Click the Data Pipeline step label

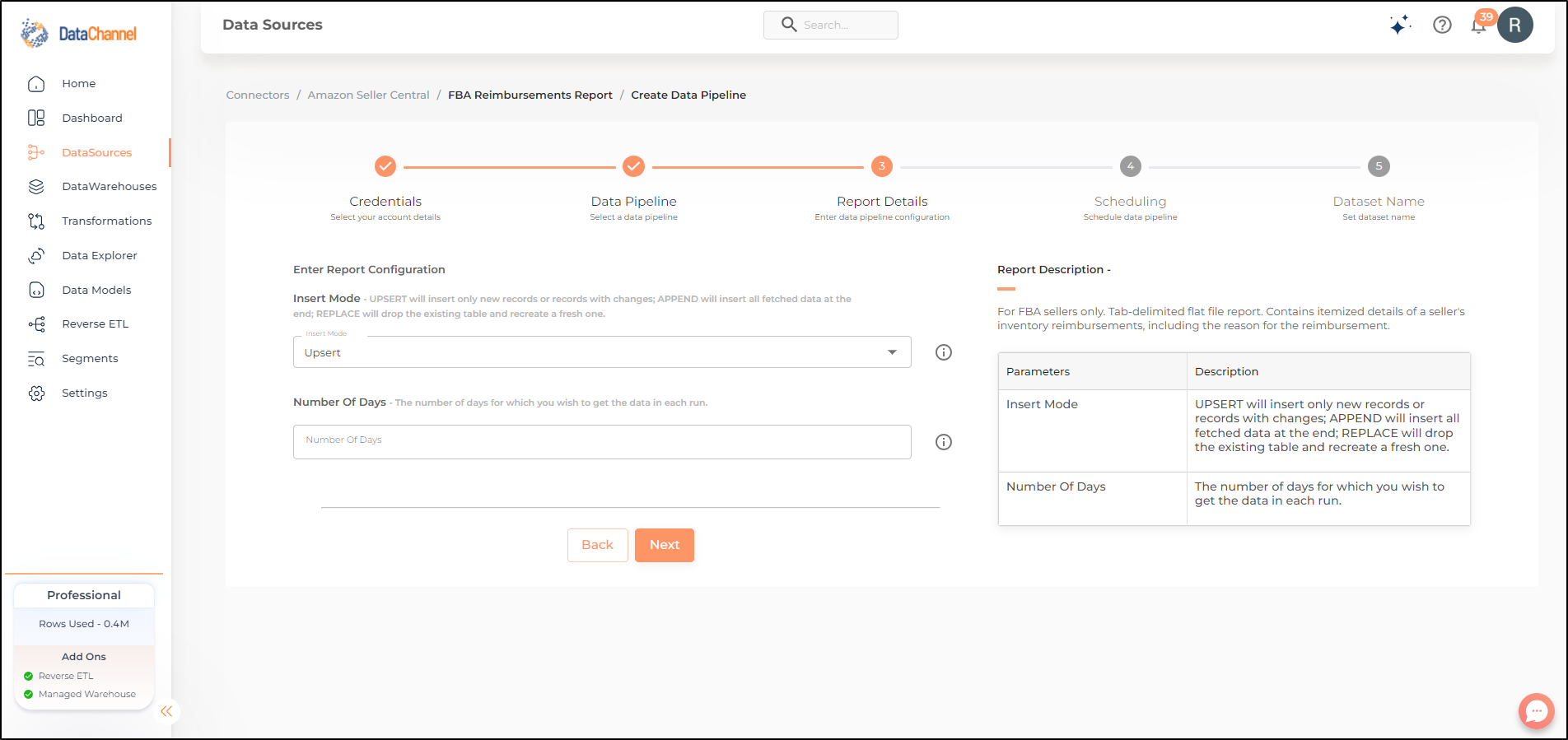point(633,202)
